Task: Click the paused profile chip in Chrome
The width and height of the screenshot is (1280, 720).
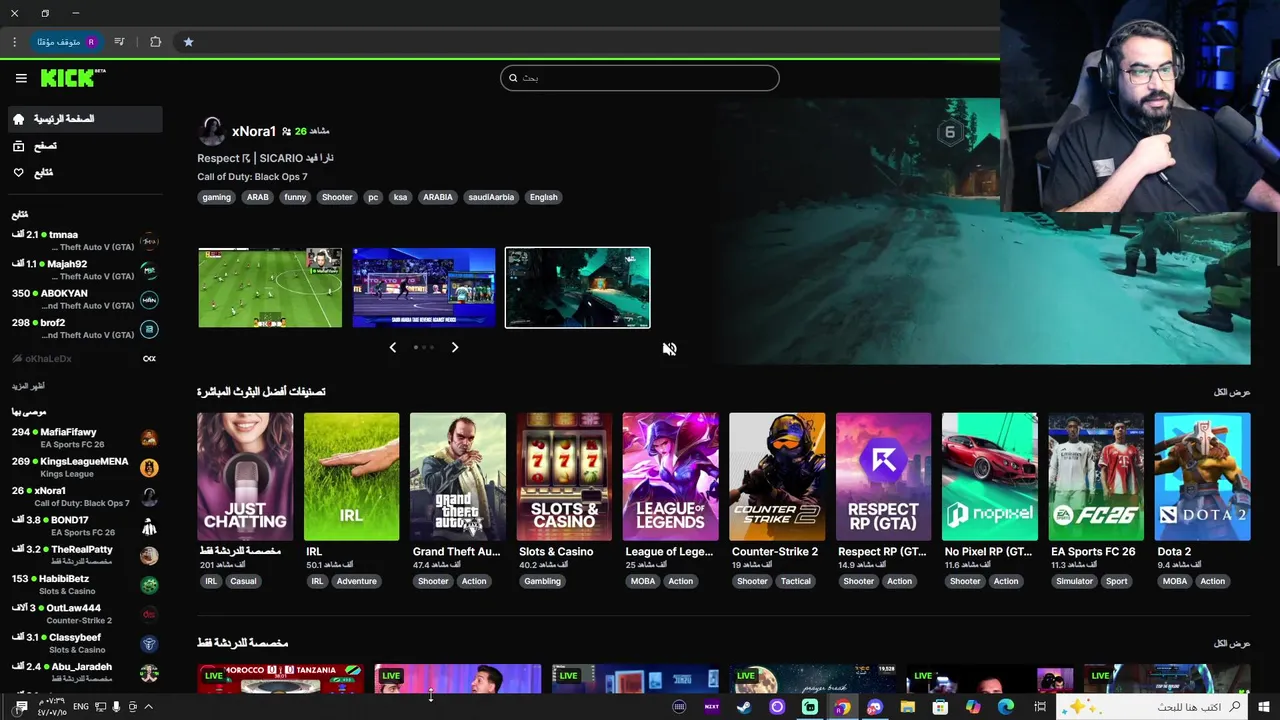Action: 66,42
